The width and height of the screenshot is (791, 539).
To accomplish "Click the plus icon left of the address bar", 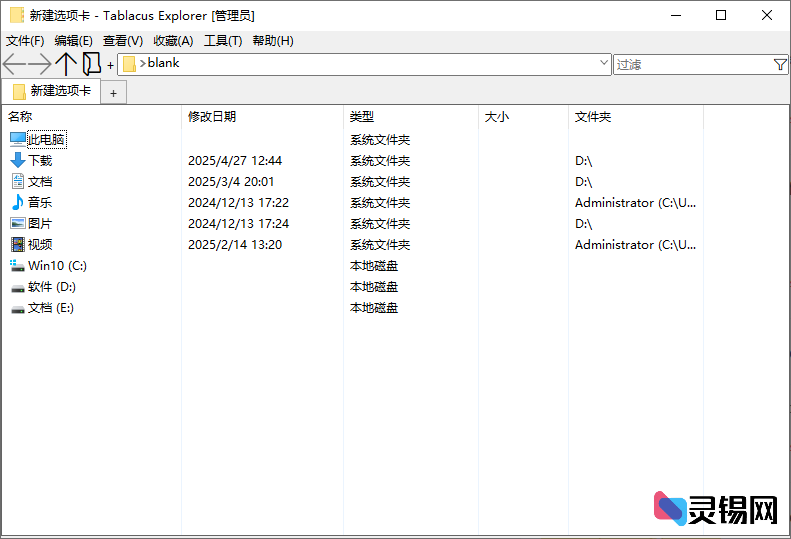I will click(110, 65).
